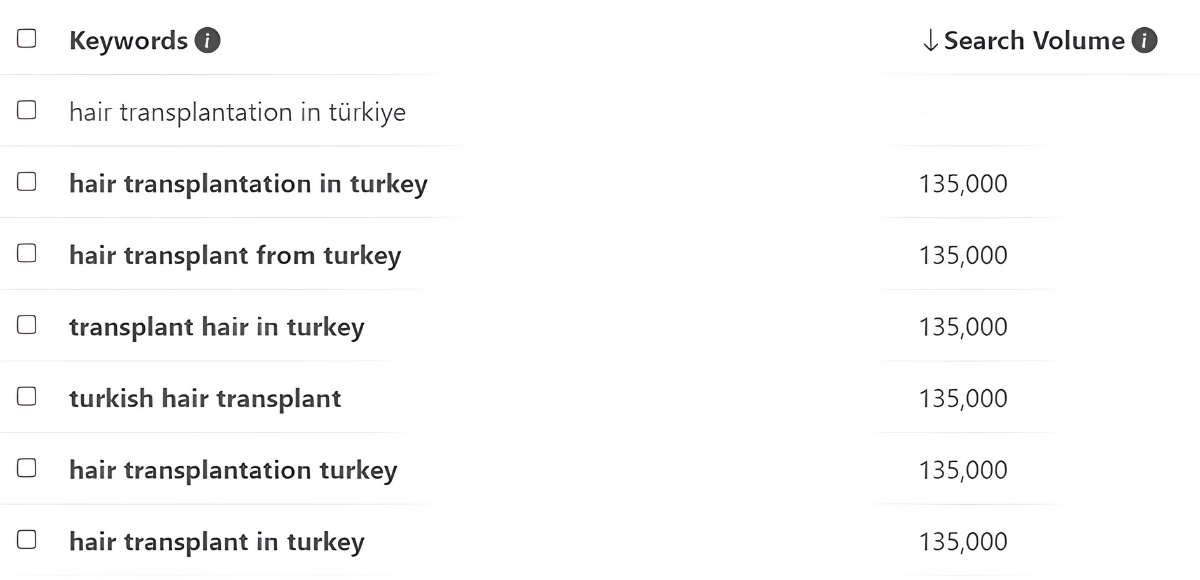Select the 'turkish hair transplant' checkbox
Image resolution: width=1200 pixels, height=580 pixels.
tap(27, 397)
